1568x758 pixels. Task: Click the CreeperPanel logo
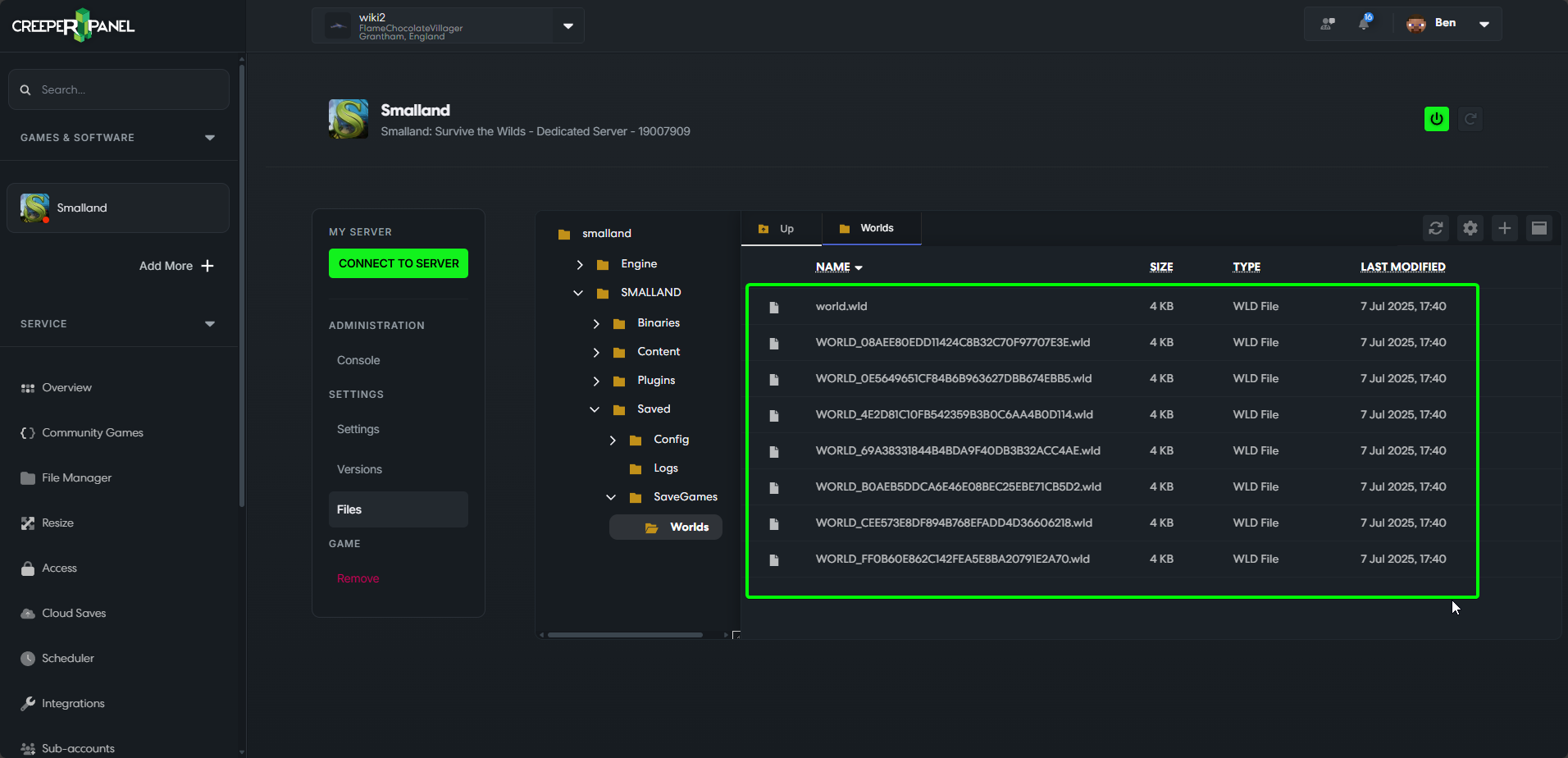[x=73, y=25]
